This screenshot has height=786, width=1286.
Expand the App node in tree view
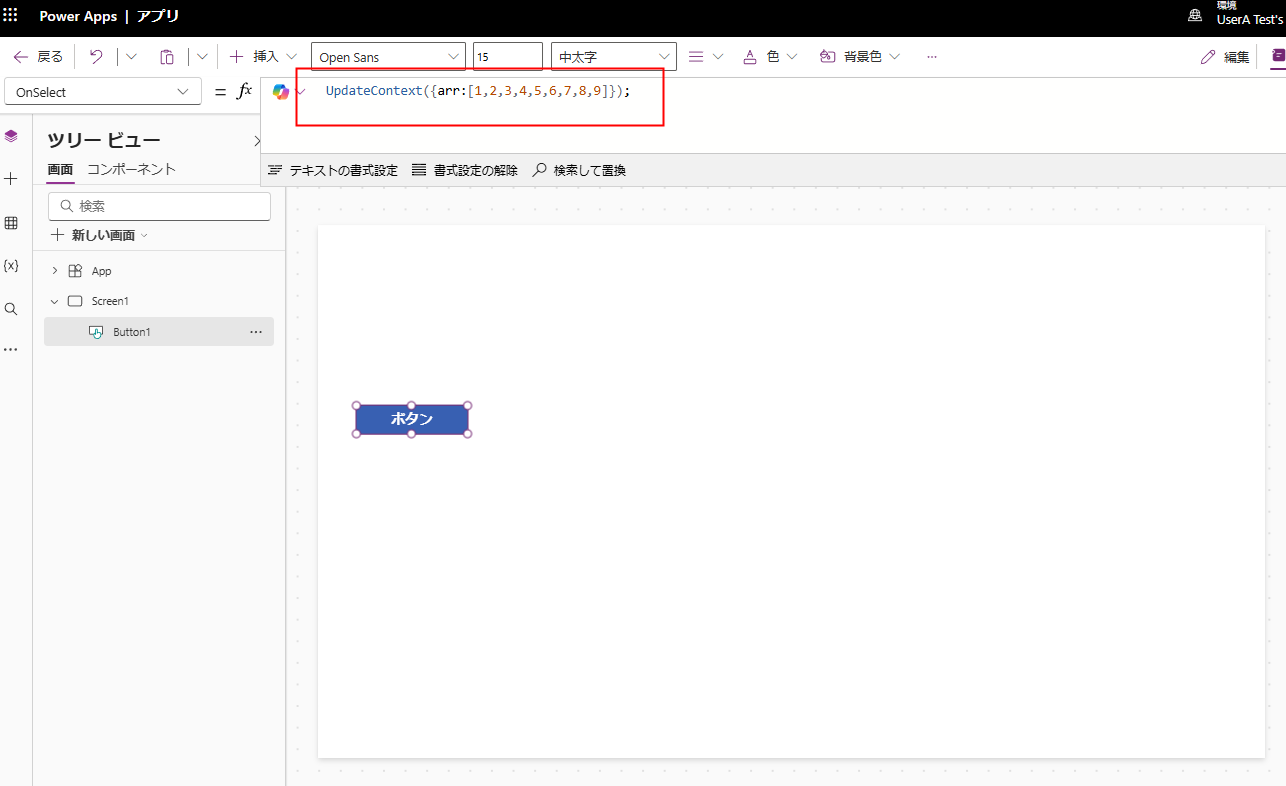(54, 270)
